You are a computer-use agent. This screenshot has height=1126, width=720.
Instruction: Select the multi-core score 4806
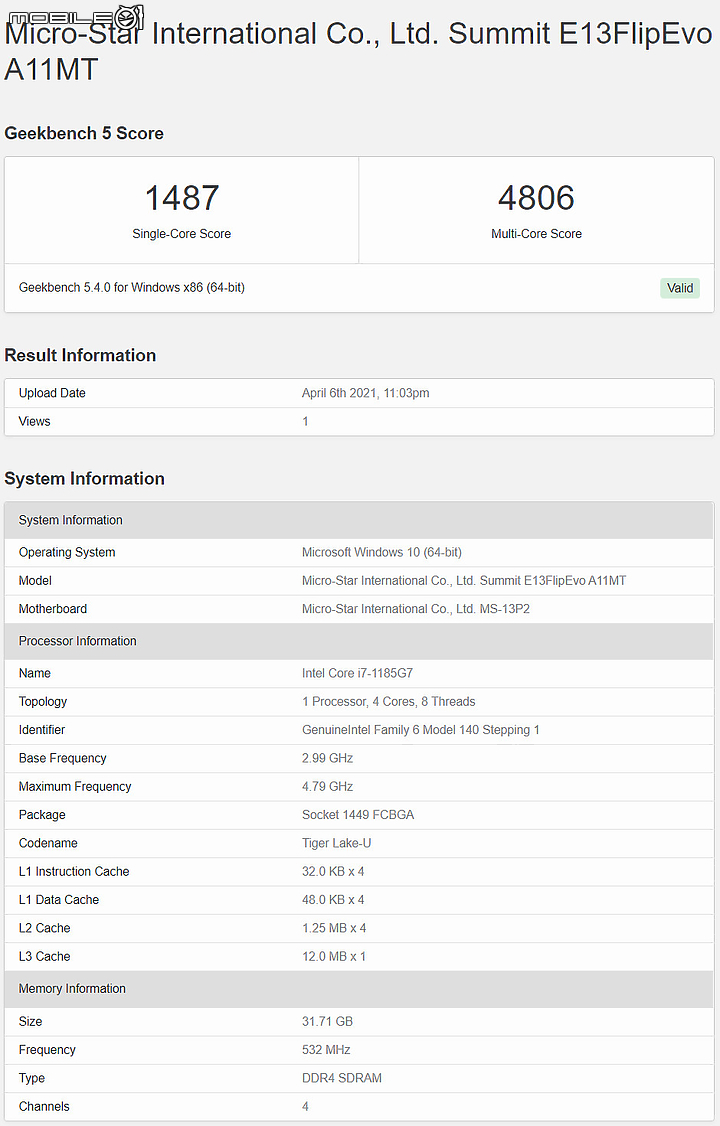(536, 197)
